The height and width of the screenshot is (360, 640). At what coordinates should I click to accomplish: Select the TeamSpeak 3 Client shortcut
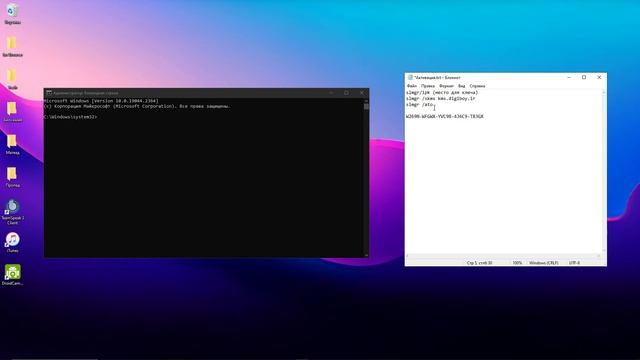(12, 212)
